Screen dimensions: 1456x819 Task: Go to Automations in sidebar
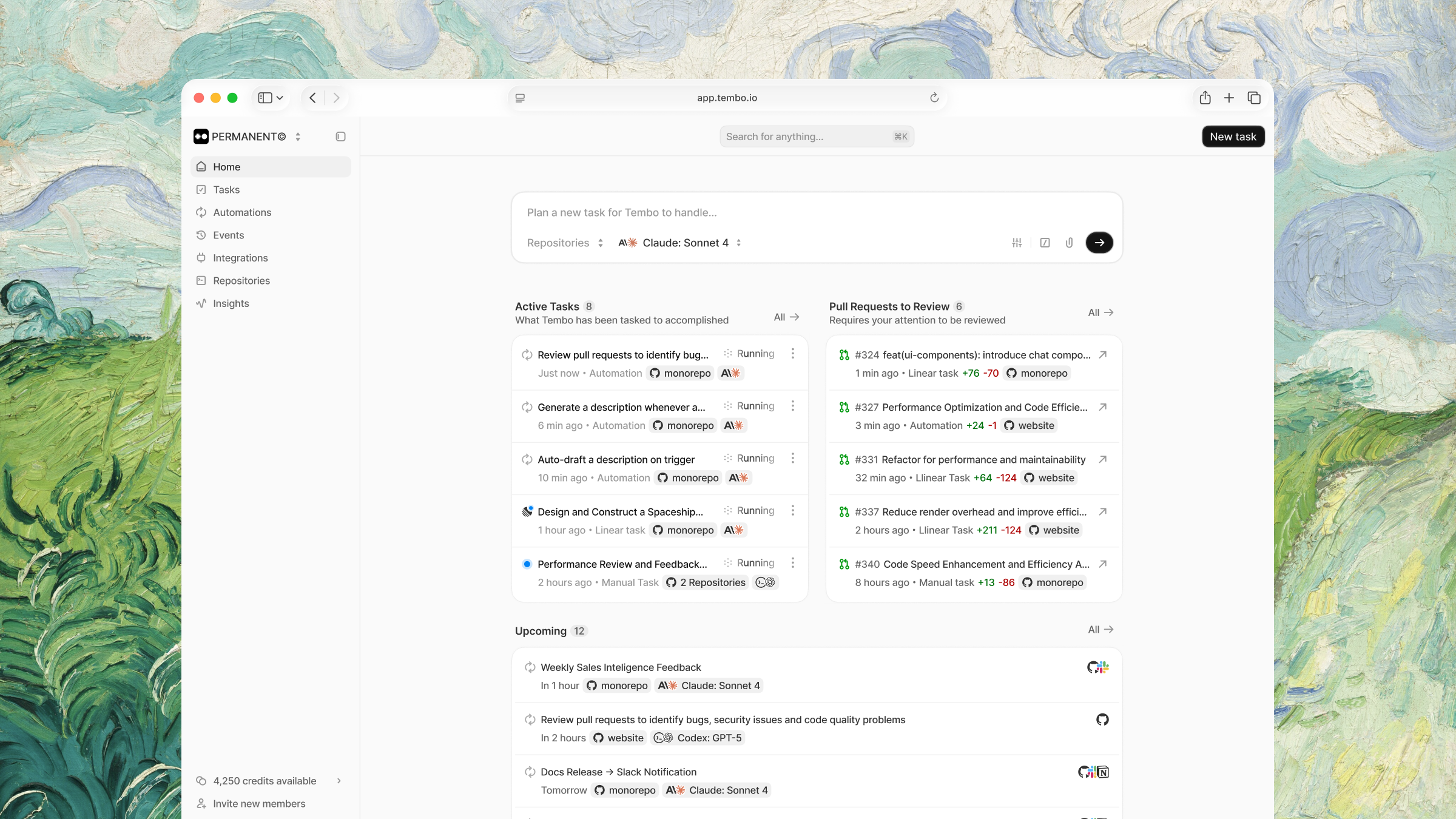241,212
